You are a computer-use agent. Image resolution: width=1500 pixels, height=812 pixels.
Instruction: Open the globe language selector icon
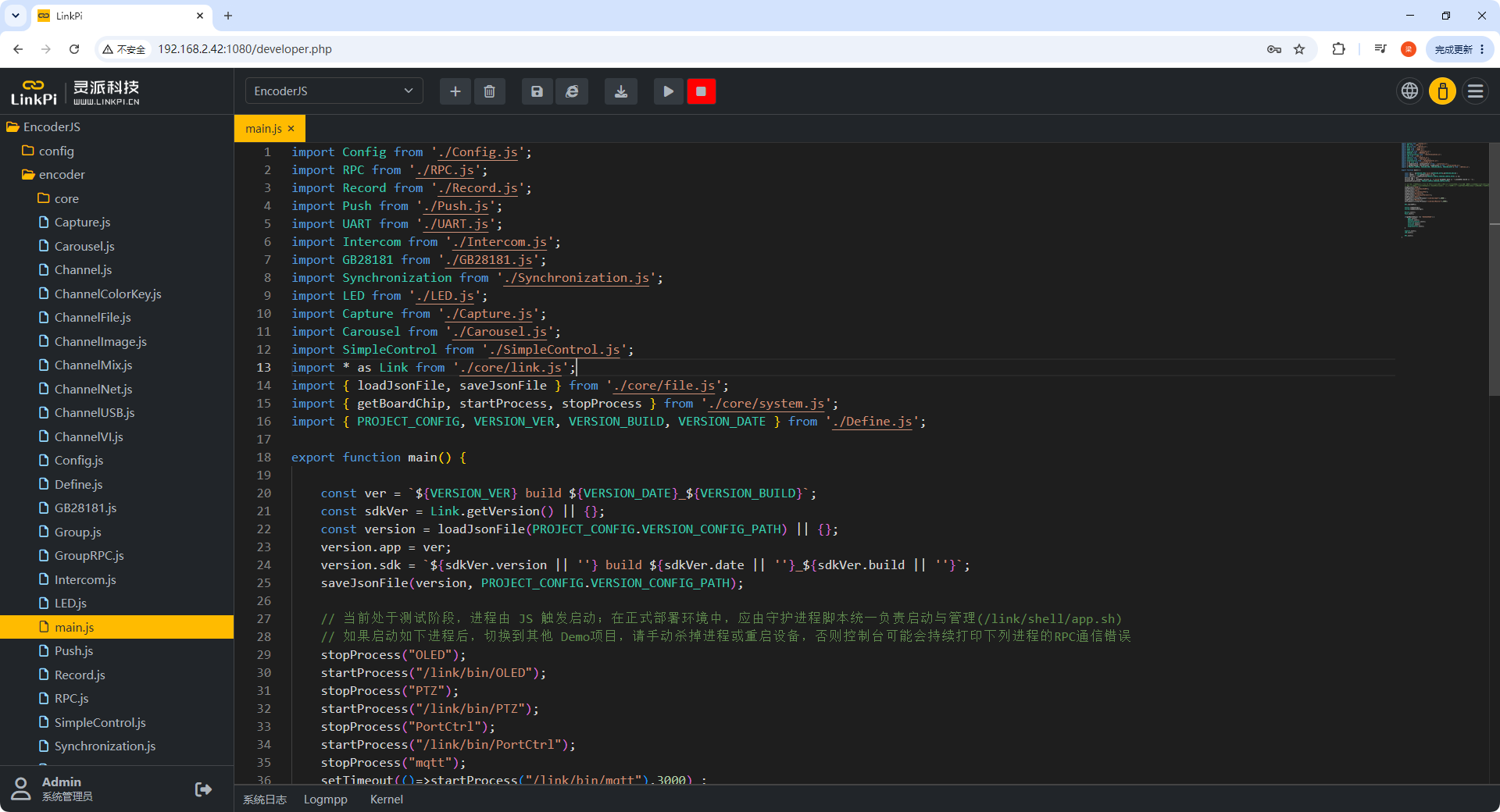1409,91
